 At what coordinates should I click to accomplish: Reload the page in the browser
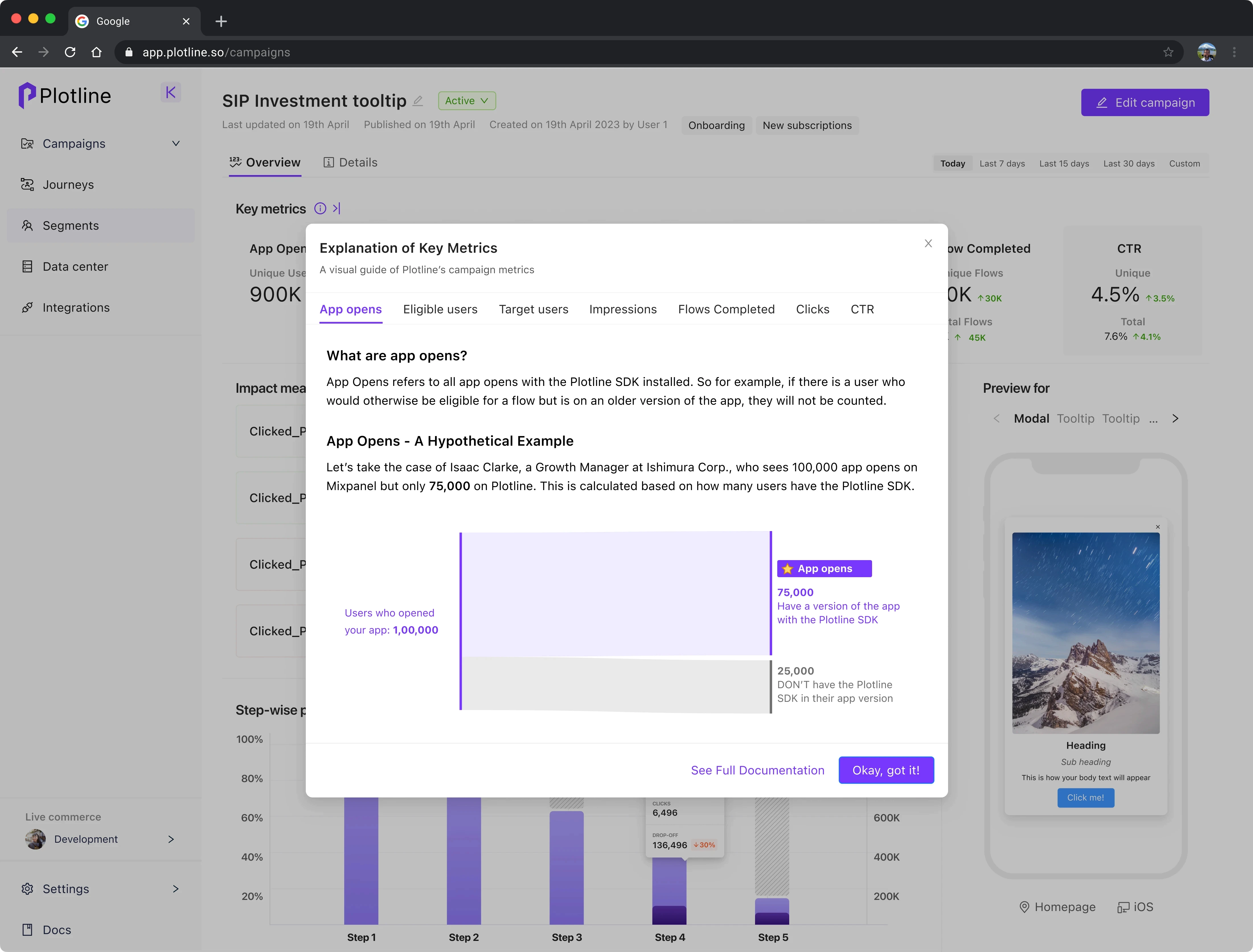70,52
